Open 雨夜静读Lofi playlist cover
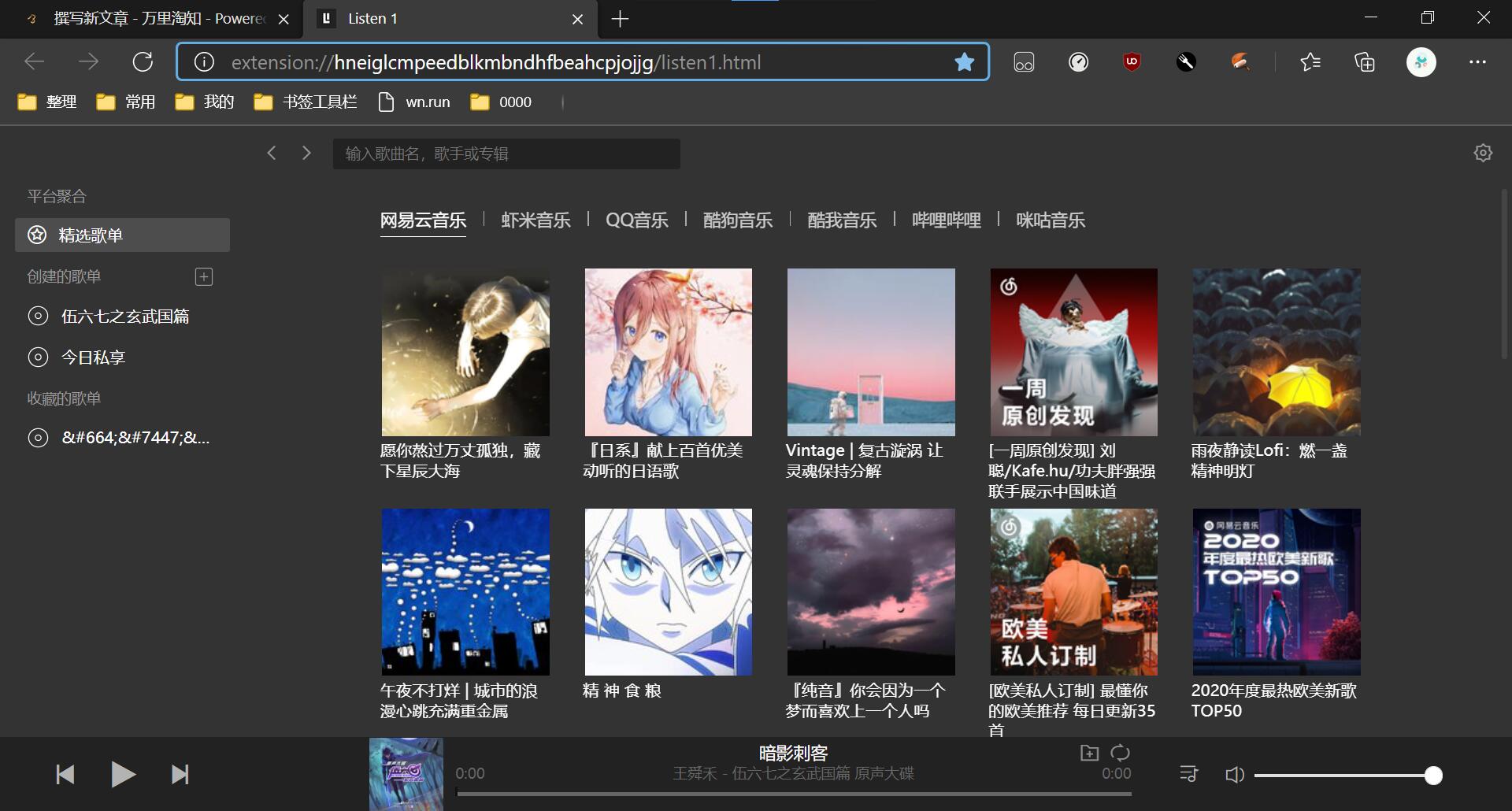1512x811 pixels. tap(1277, 352)
